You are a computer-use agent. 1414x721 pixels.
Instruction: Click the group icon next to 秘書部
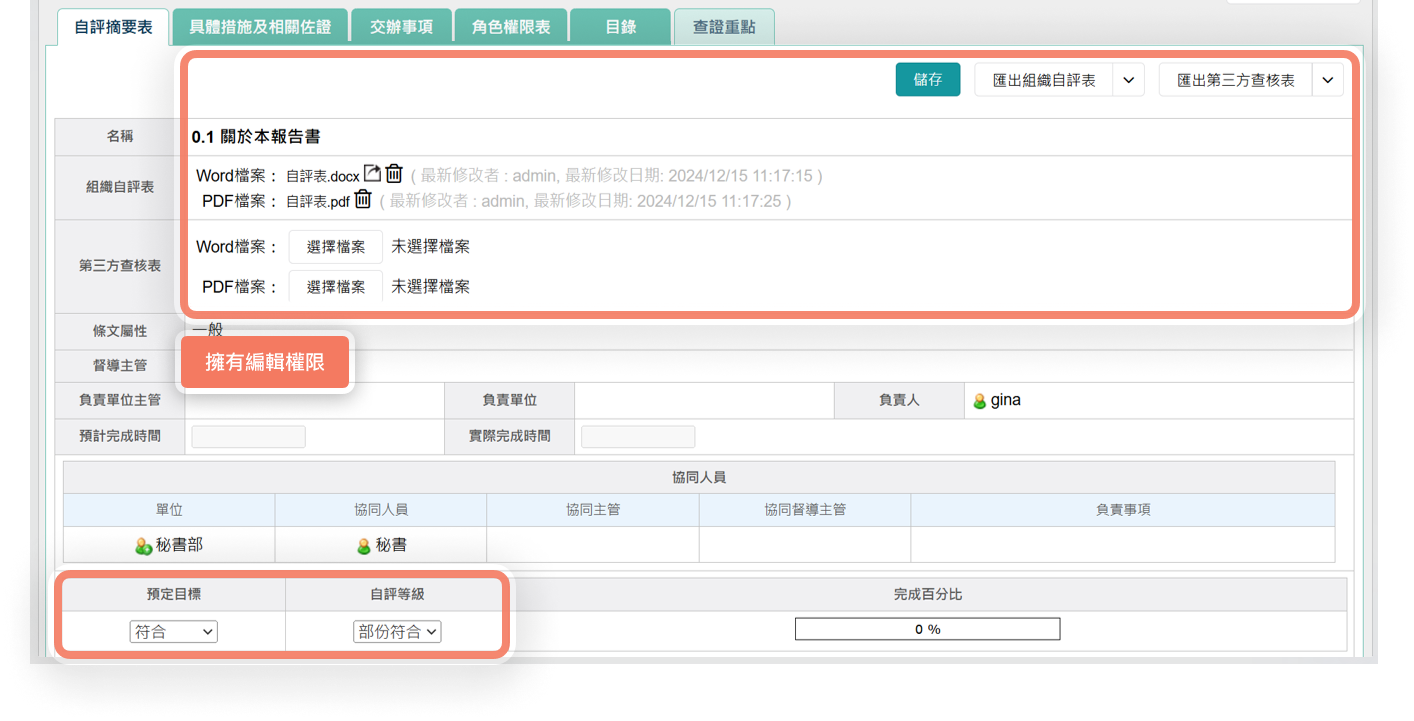click(143, 546)
